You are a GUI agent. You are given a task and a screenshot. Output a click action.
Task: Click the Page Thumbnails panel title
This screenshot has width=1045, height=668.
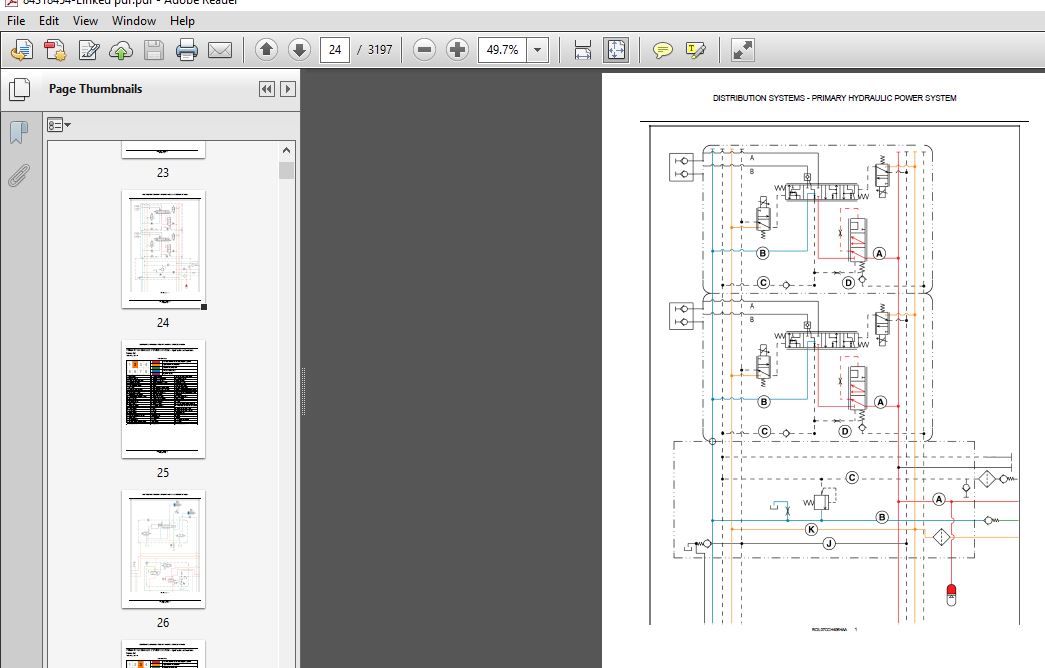[x=95, y=89]
